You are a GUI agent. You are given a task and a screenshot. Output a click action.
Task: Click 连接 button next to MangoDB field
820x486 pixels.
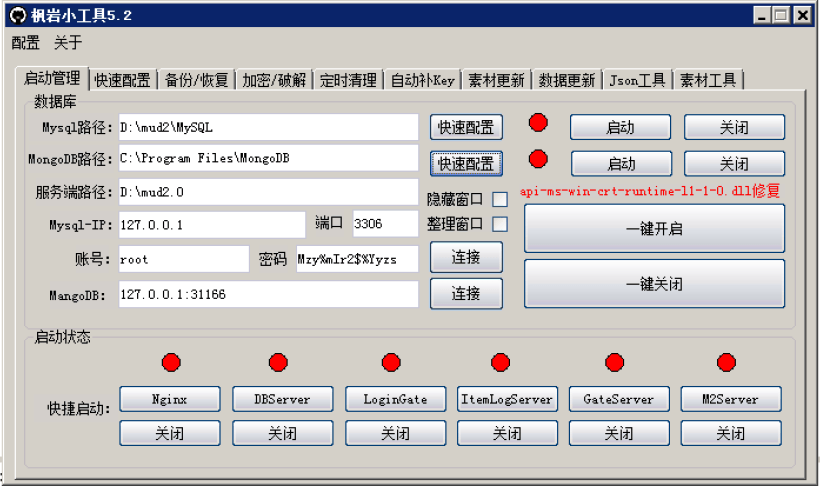pos(466,293)
